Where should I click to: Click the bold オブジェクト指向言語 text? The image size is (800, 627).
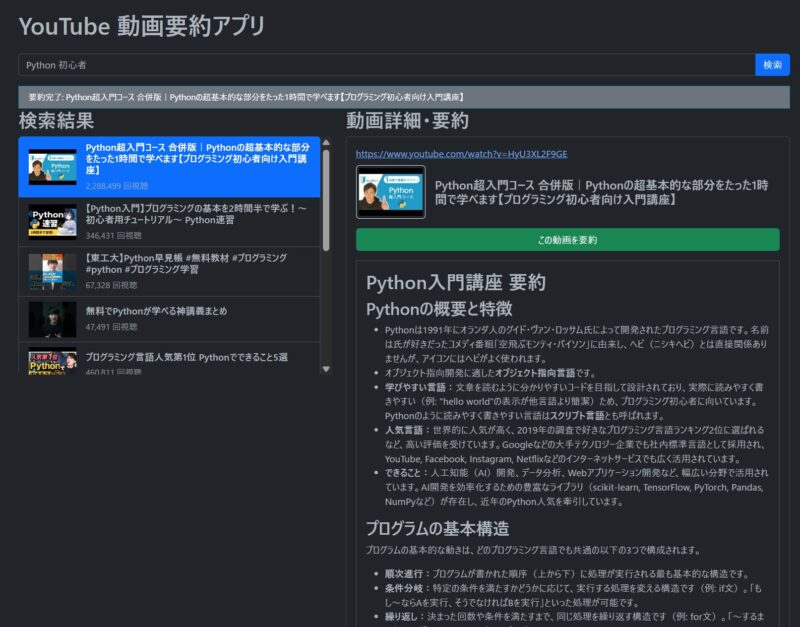535,373
